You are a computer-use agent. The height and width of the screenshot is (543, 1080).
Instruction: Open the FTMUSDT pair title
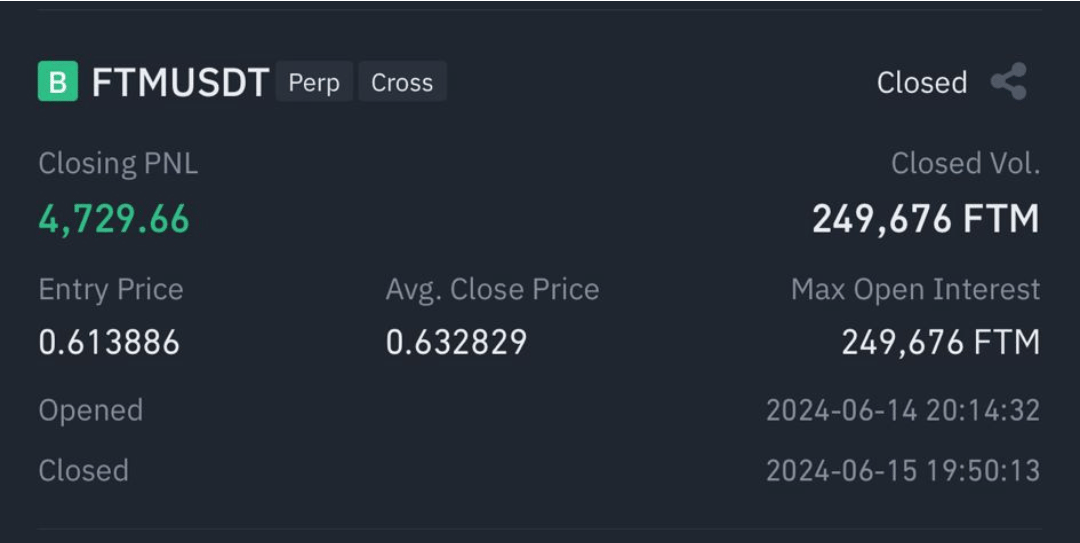[x=180, y=83]
